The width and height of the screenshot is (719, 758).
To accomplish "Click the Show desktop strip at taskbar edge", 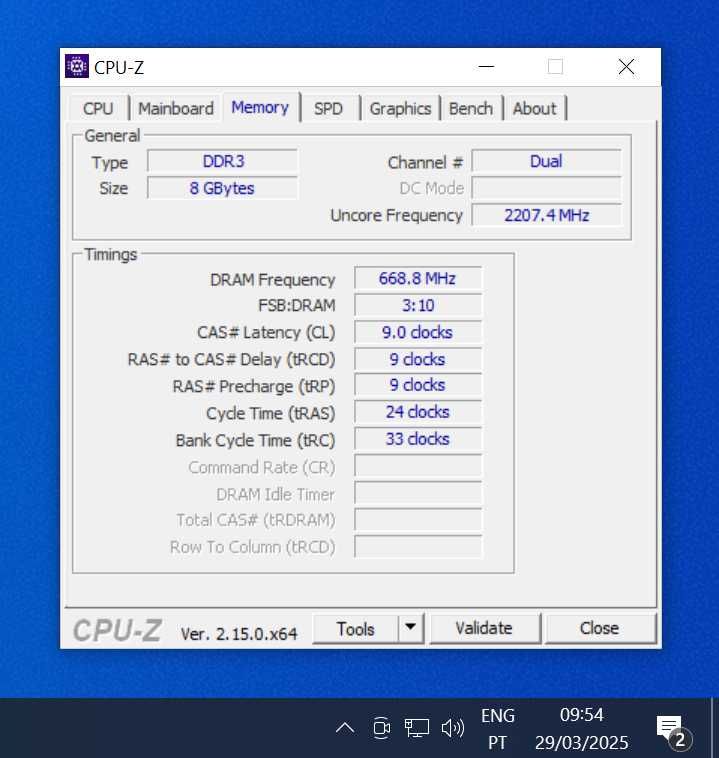I will tap(714, 728).
